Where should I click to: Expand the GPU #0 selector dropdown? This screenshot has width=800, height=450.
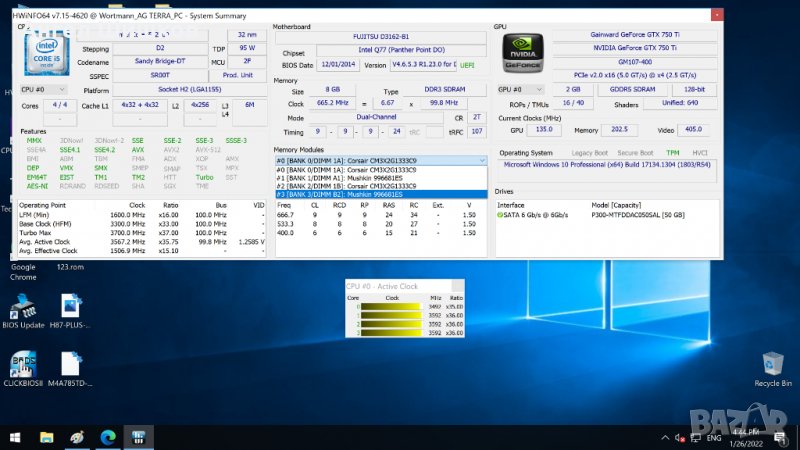point(515,89)
